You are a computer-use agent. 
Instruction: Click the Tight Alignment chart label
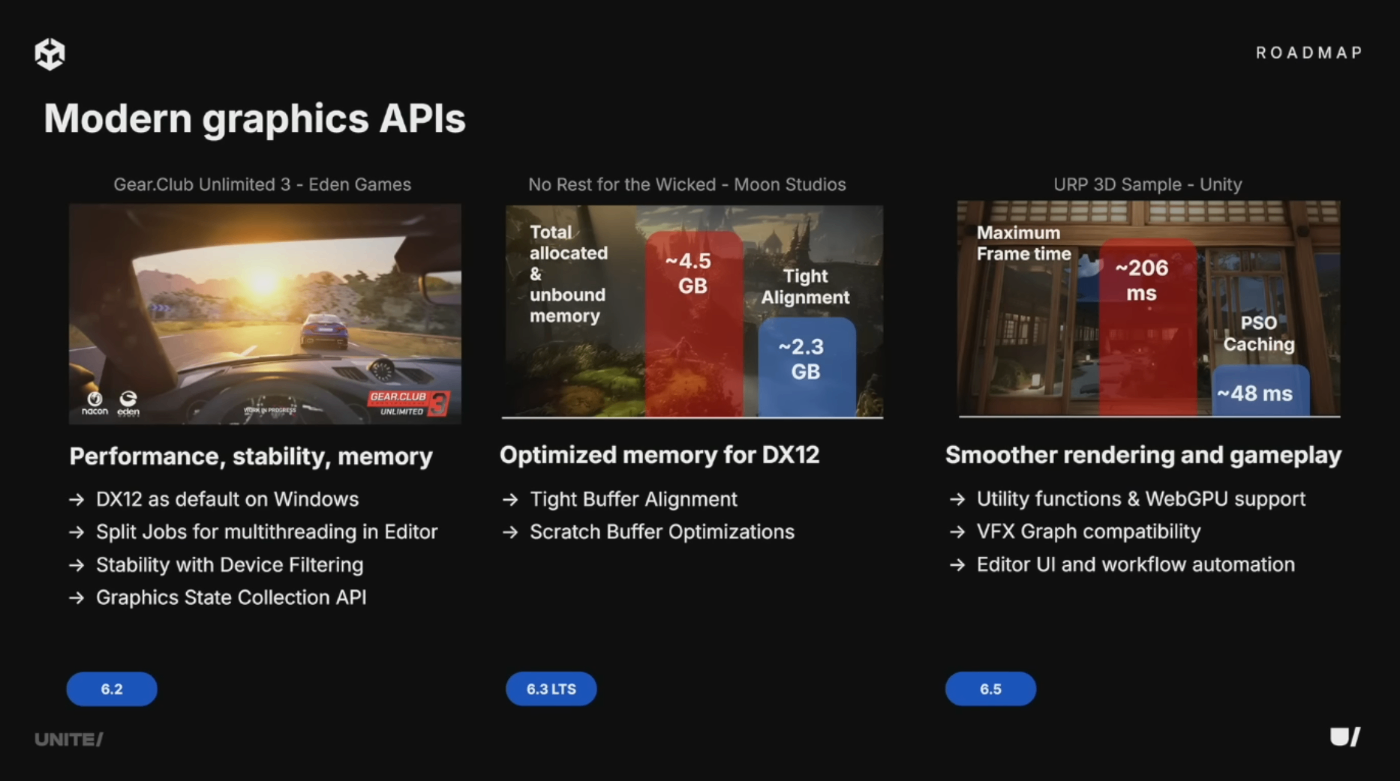805,287
